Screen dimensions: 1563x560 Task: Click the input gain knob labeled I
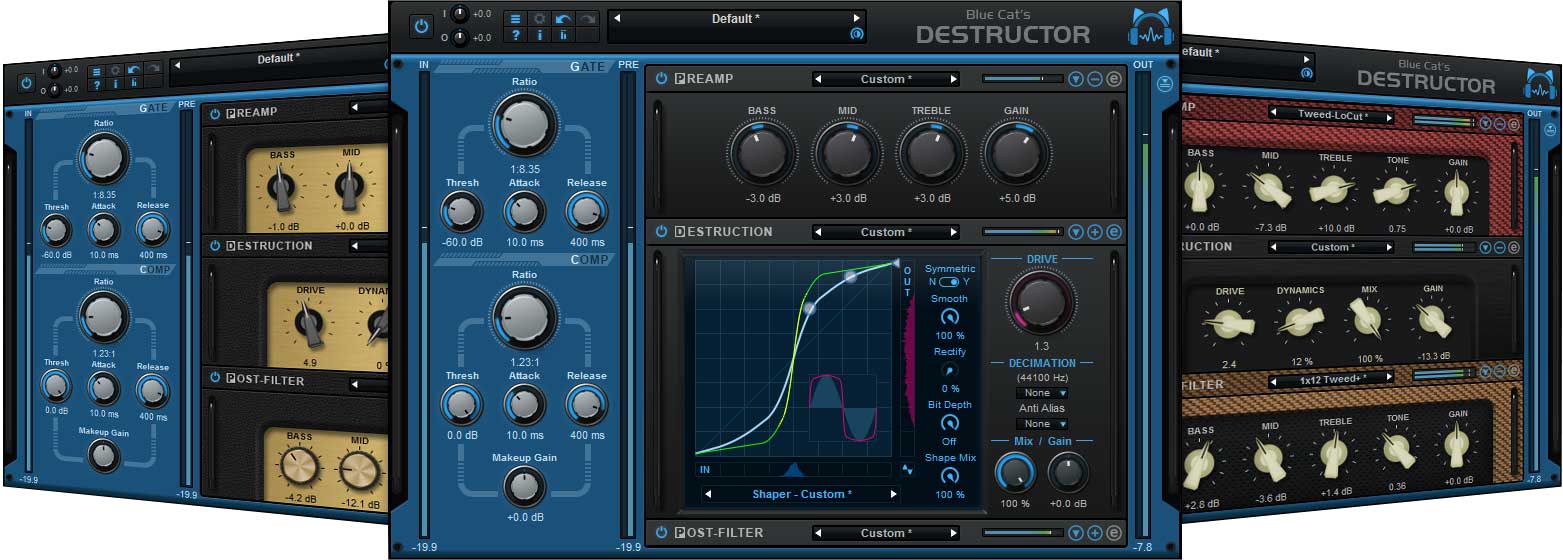click(459, 14)
